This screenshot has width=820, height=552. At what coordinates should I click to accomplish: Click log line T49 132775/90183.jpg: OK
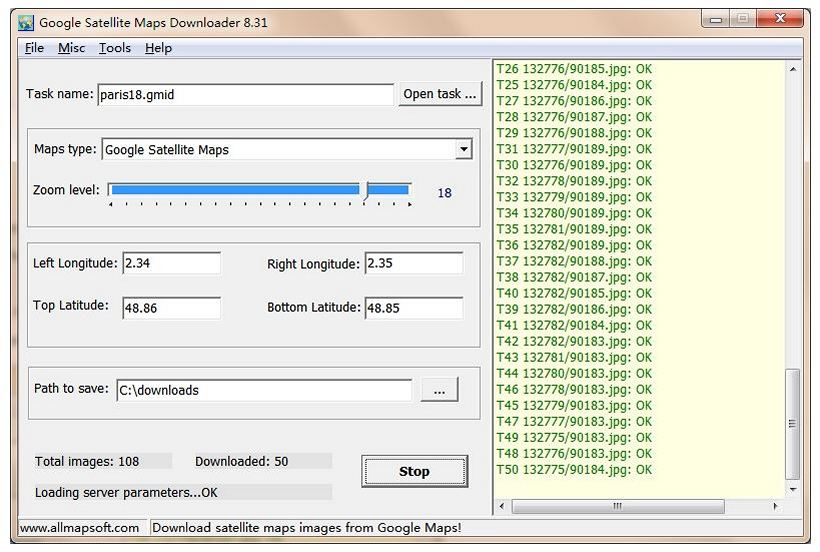coord(574,438)
